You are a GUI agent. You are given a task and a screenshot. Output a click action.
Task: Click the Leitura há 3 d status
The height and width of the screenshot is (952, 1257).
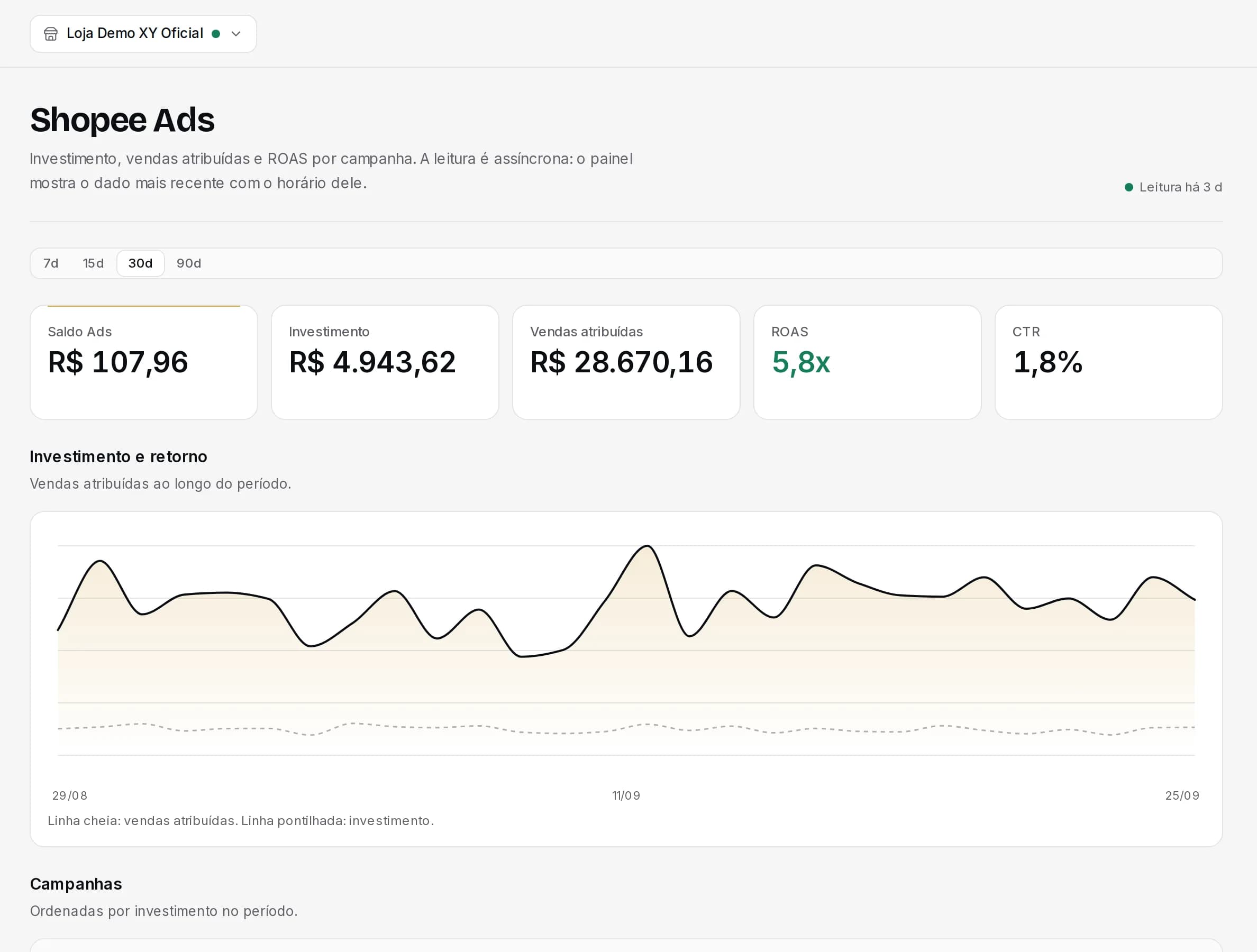[x=1173, y=187]
